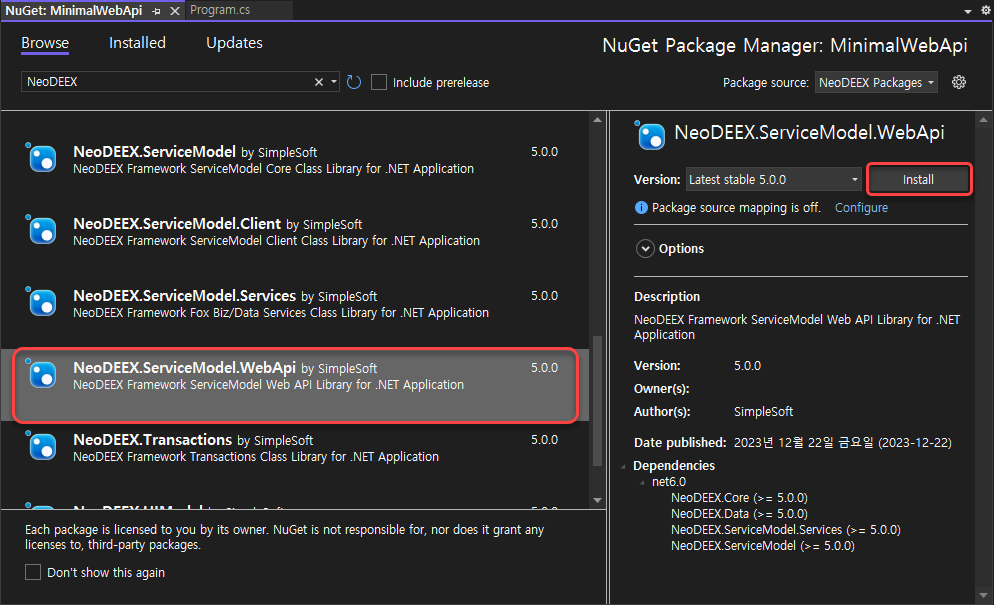Viewport: 994px width, 605px height.
Task: Select the NeoDEEX.ServiceModel.Client package title
Action: pos(177,224)
